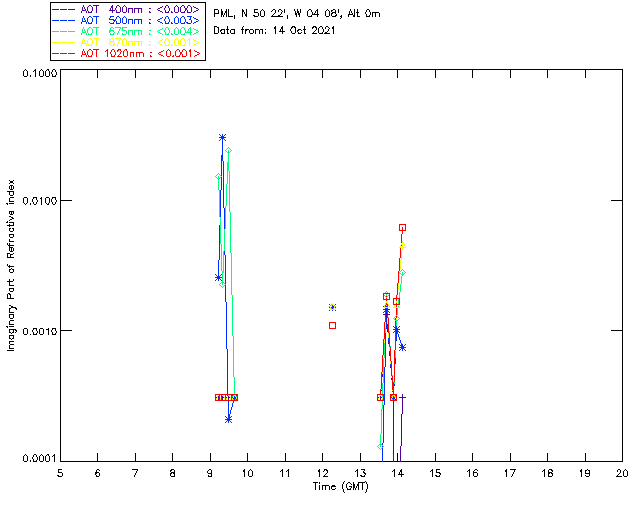Screen dimensions: 640x512
Task: Click the AOT 870nm legend entry
Action: click(127, 42)
